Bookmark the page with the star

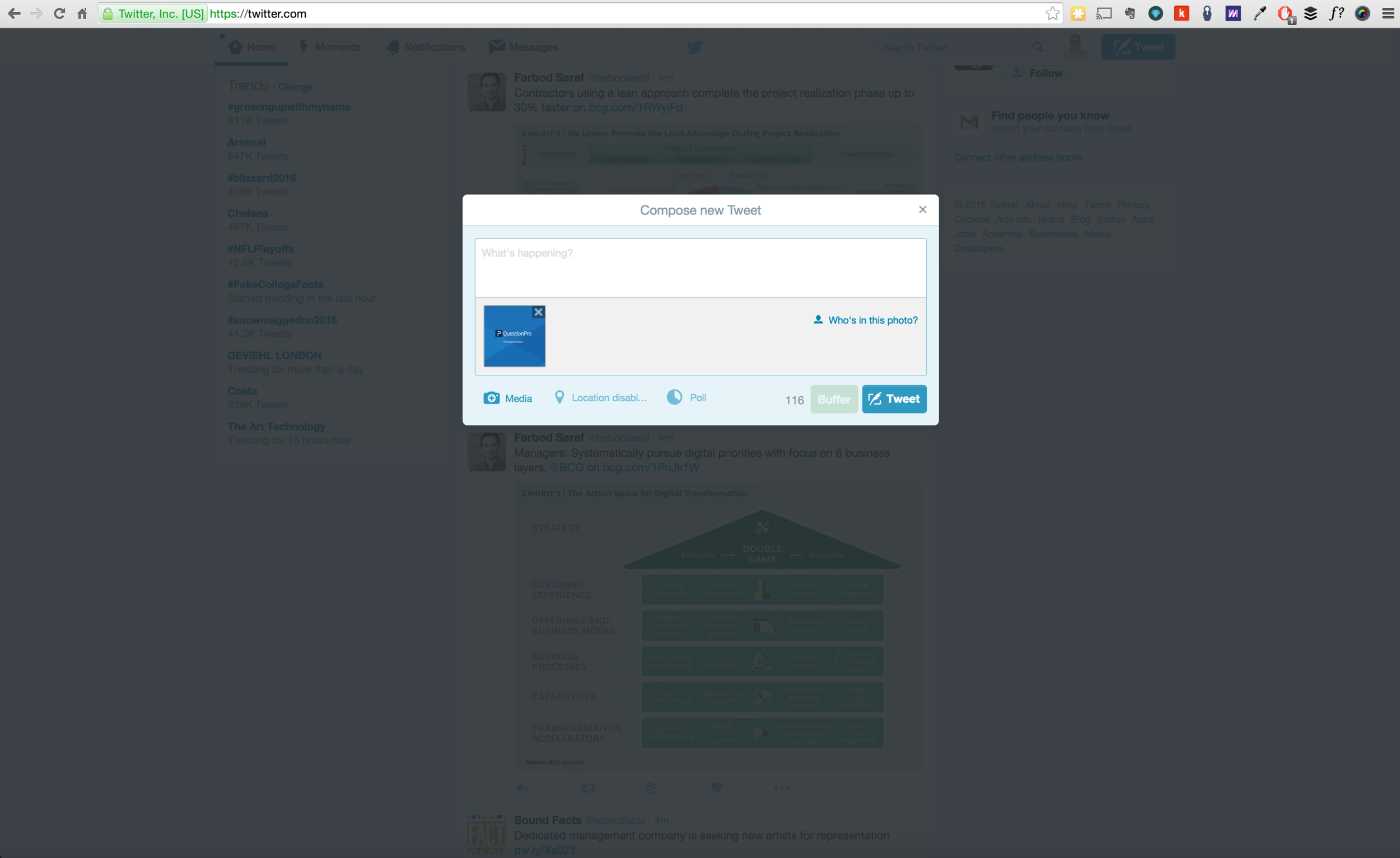1052,13
